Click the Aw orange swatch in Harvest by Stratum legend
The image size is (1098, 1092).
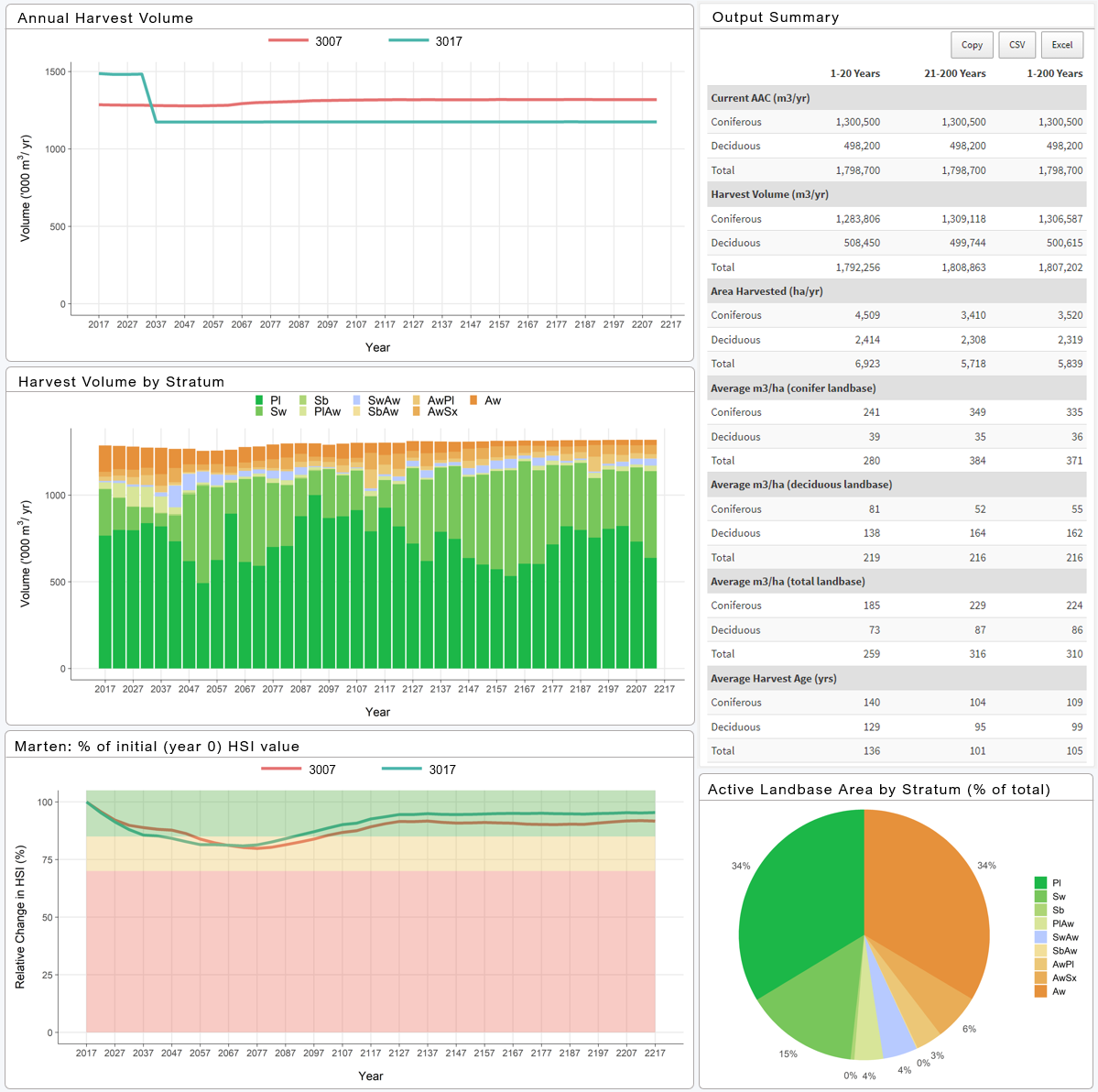point(473,400)
